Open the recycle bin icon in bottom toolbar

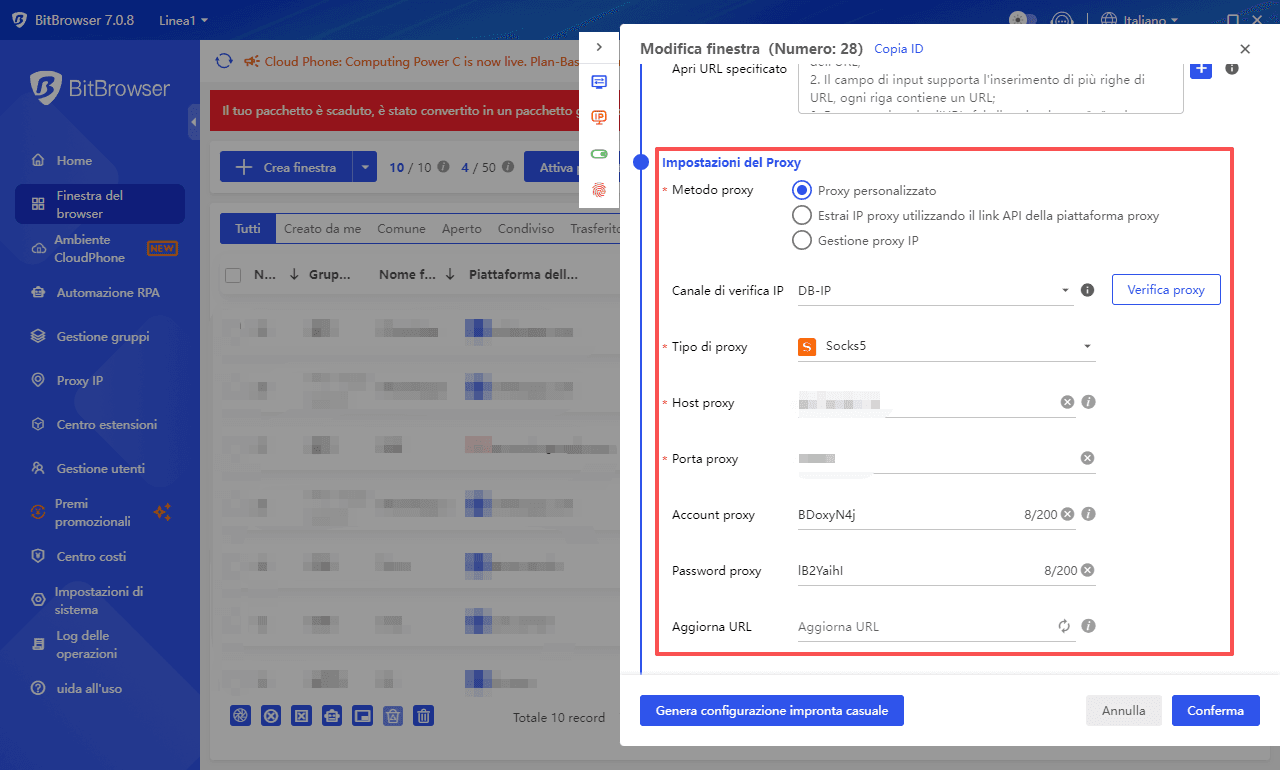click(392, 715)
